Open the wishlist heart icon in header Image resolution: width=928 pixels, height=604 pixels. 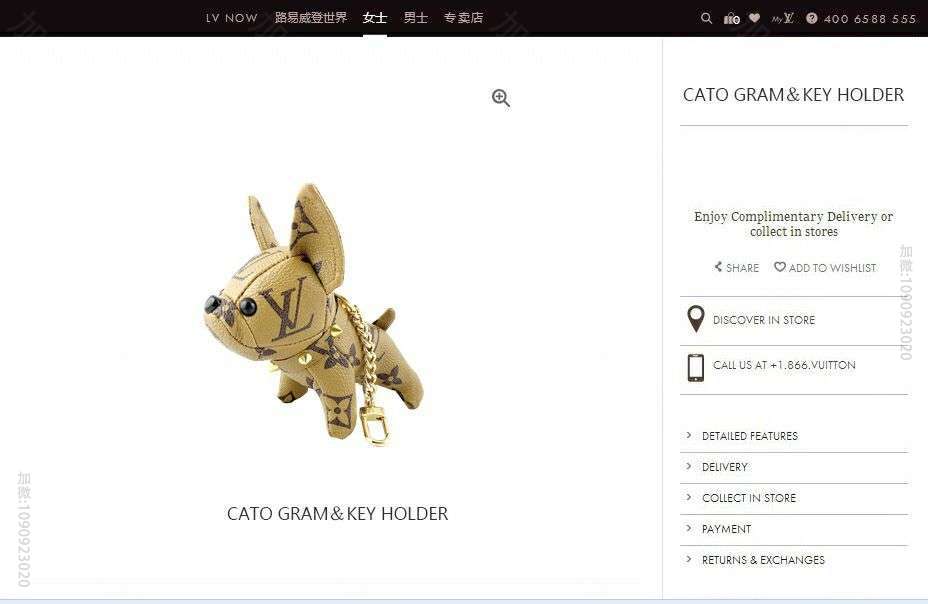754,18
